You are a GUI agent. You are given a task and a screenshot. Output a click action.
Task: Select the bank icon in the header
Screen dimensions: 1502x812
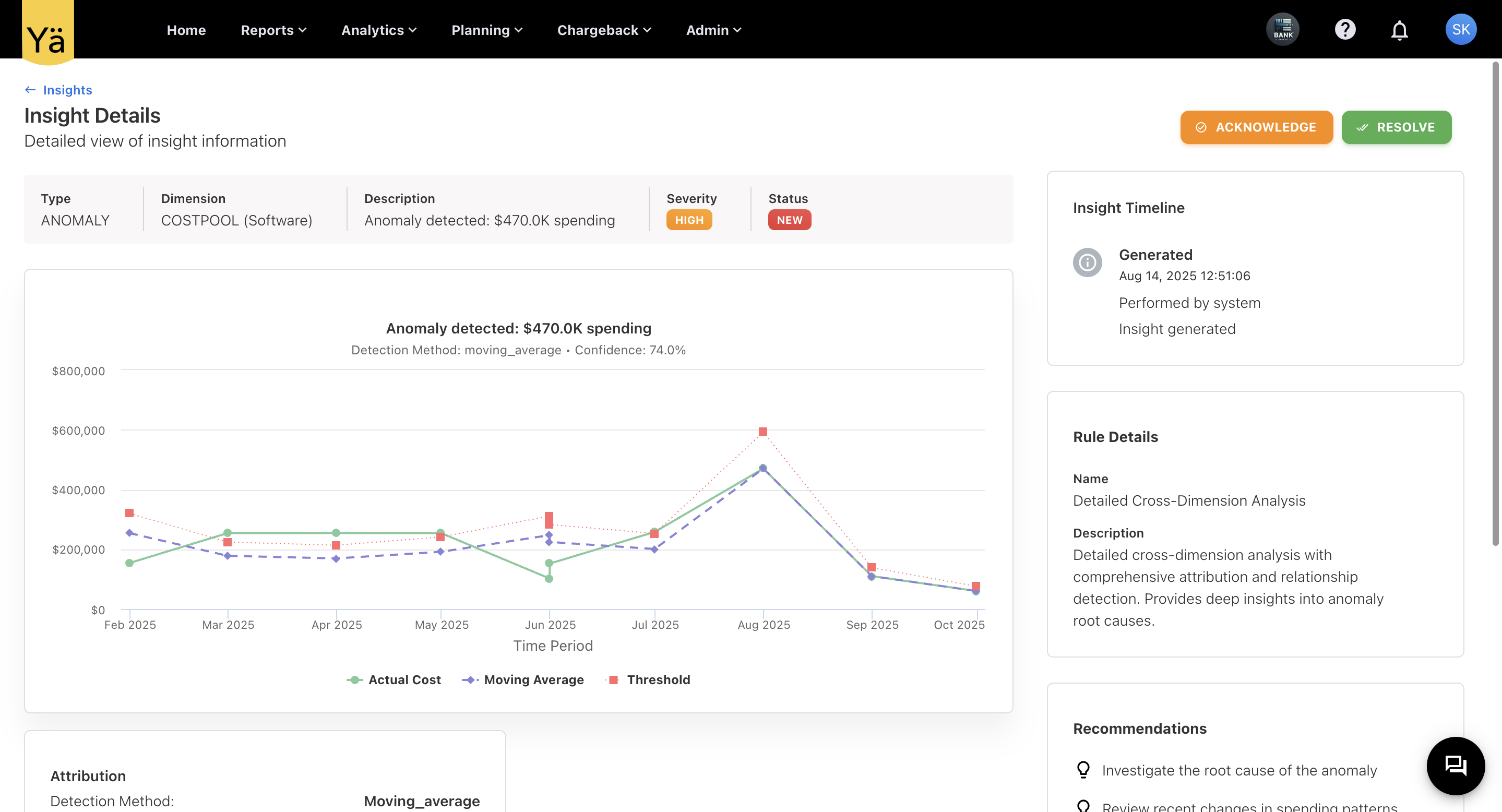point(1283,29)
